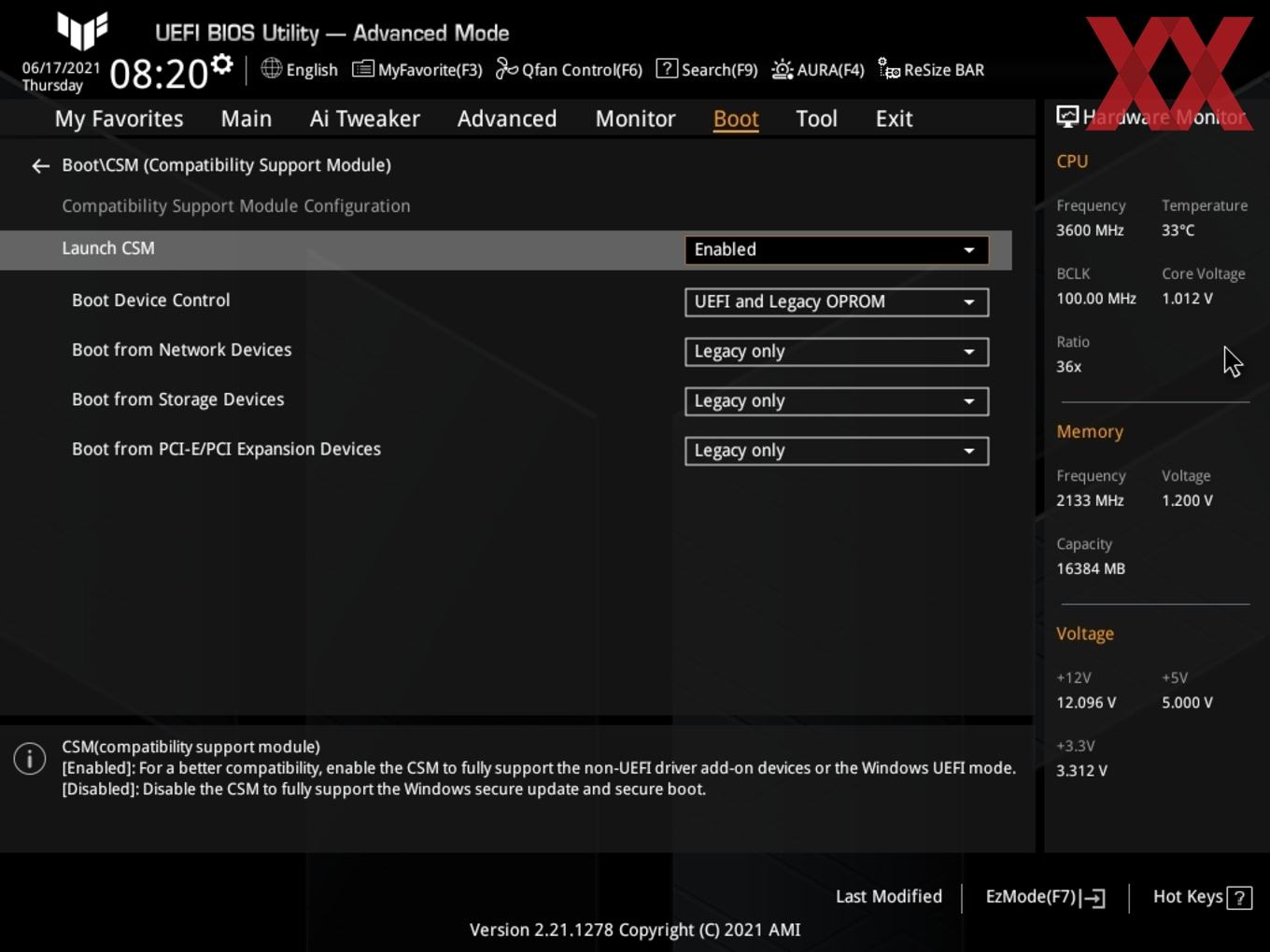Image resolution: width=1270 pixels, height=952 pixels.
Task: Click the 06/17/2021 date text
Action: (61, 68)
